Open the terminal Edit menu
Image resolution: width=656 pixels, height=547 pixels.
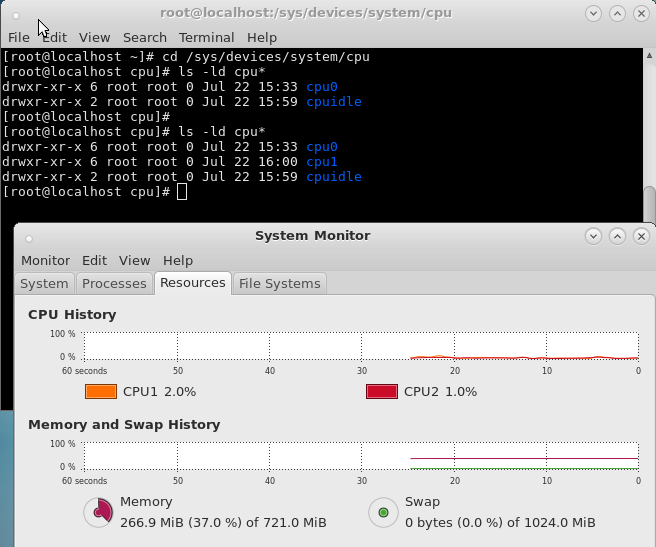pos(54,38)
